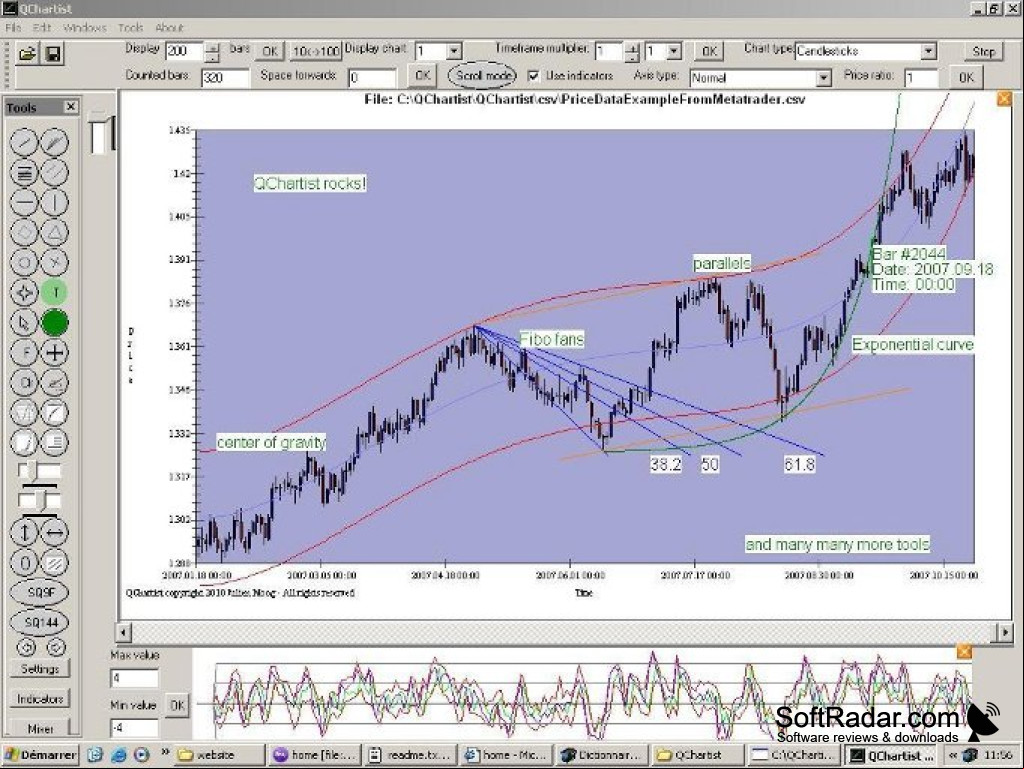Image resolution: width=1024 pixels, height=769 pixels.
Task: Confirm Price ratio with its OK button
Action: [x=966, y=78]
